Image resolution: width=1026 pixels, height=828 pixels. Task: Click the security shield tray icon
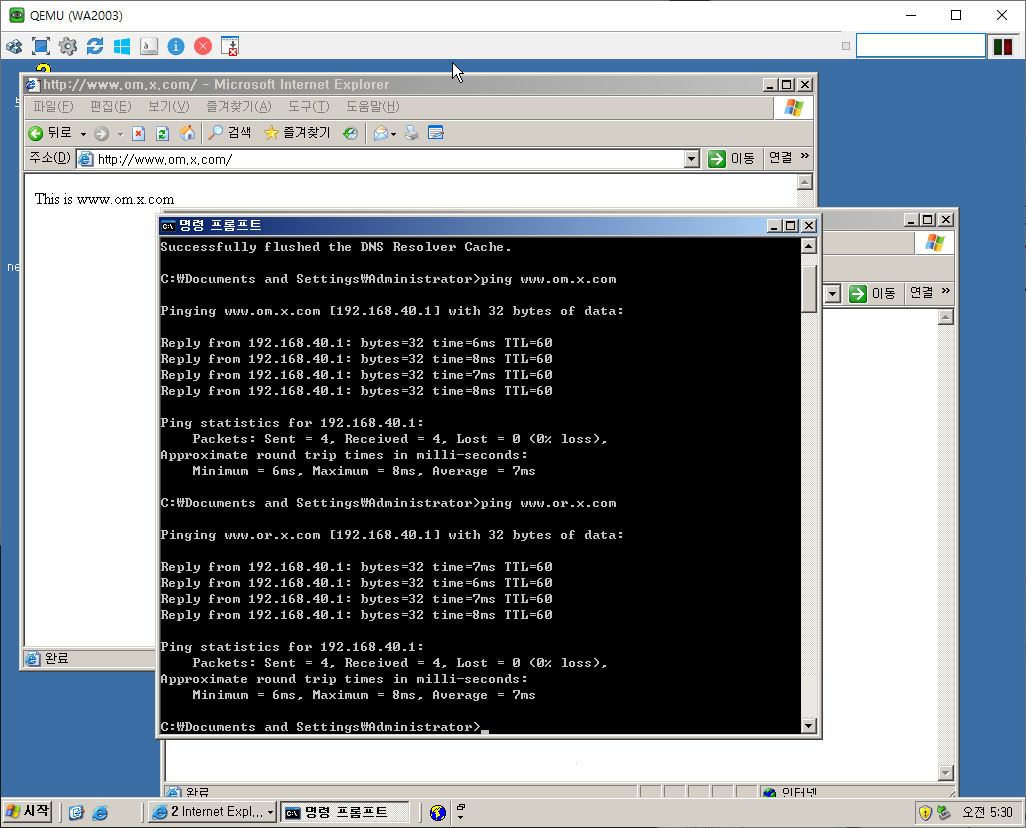click(925, 813)
